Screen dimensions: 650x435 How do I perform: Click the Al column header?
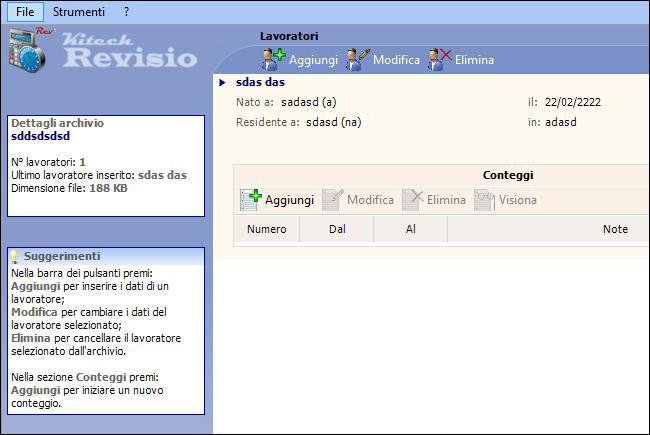(410, 230)
